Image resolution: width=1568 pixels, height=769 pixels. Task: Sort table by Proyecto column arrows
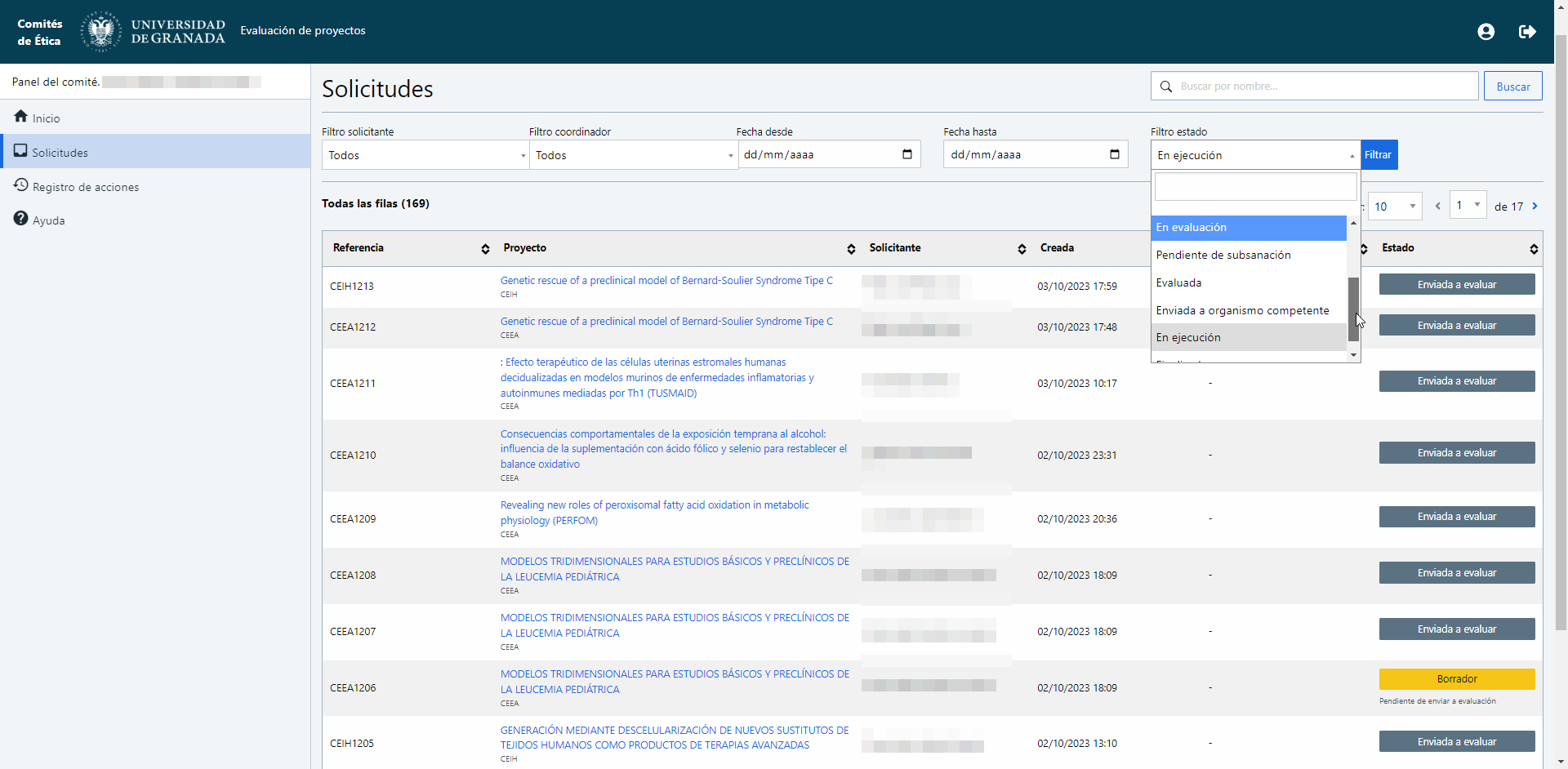851,249
